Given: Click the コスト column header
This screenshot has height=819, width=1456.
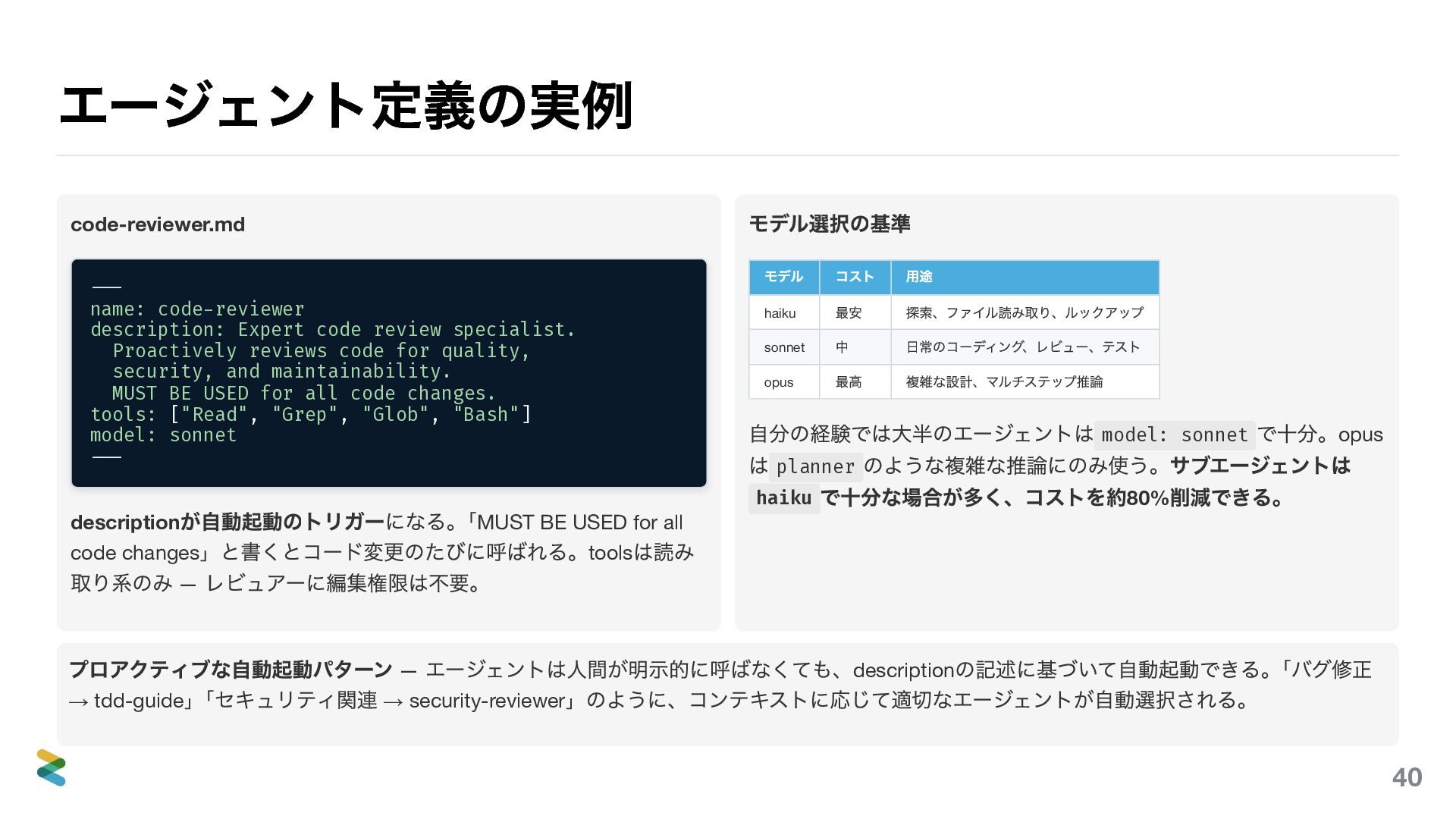Looking at the screenshot, I should 855,277.
